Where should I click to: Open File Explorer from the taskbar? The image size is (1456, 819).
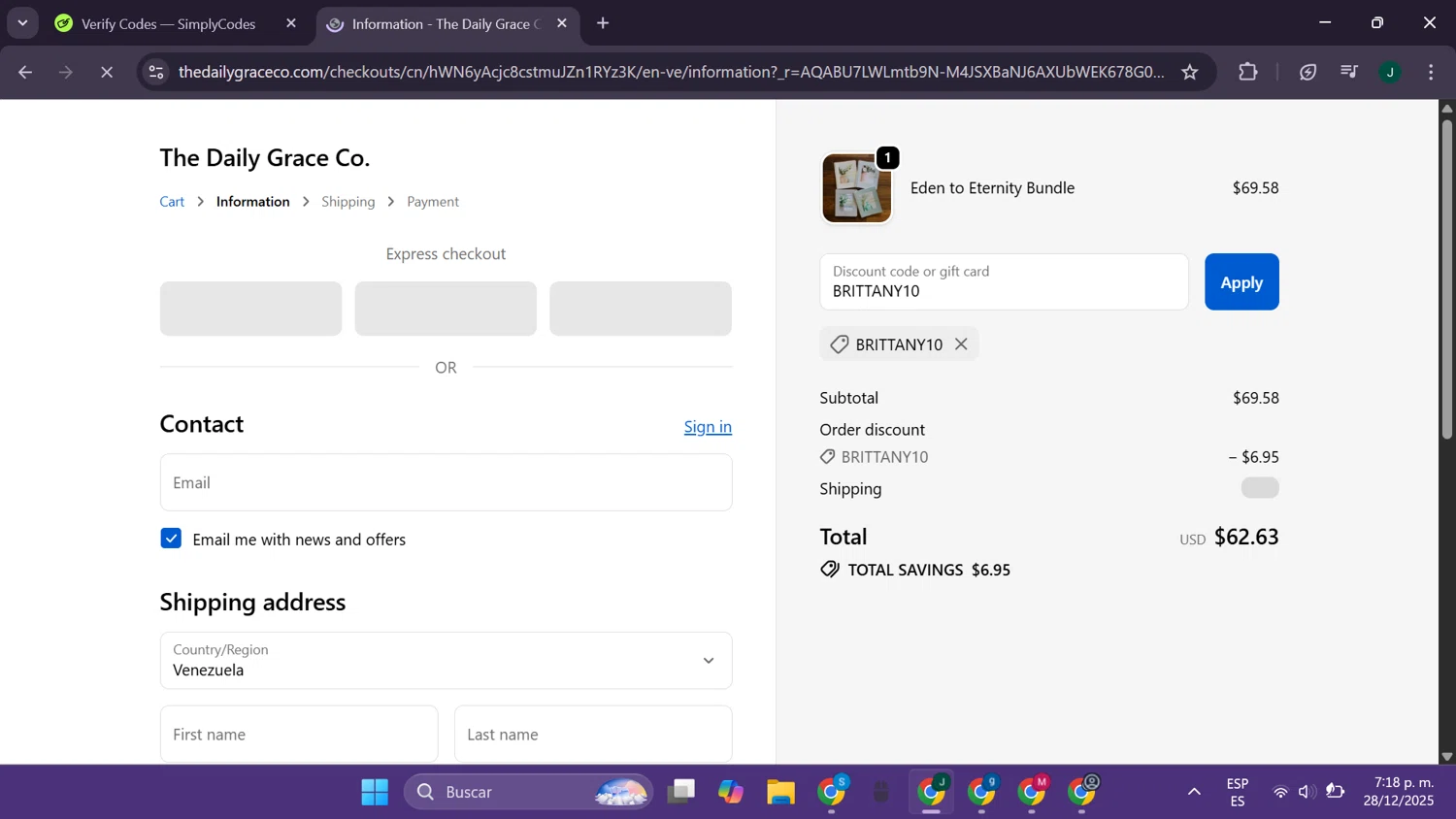click(780, 793)
